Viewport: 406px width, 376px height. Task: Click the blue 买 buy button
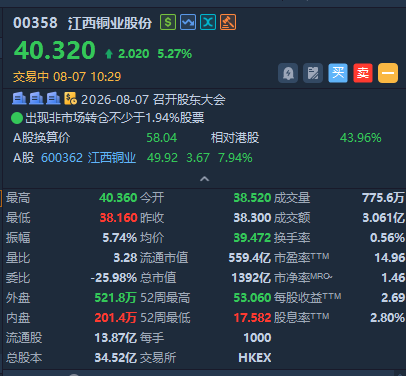(x=338, y=73)
